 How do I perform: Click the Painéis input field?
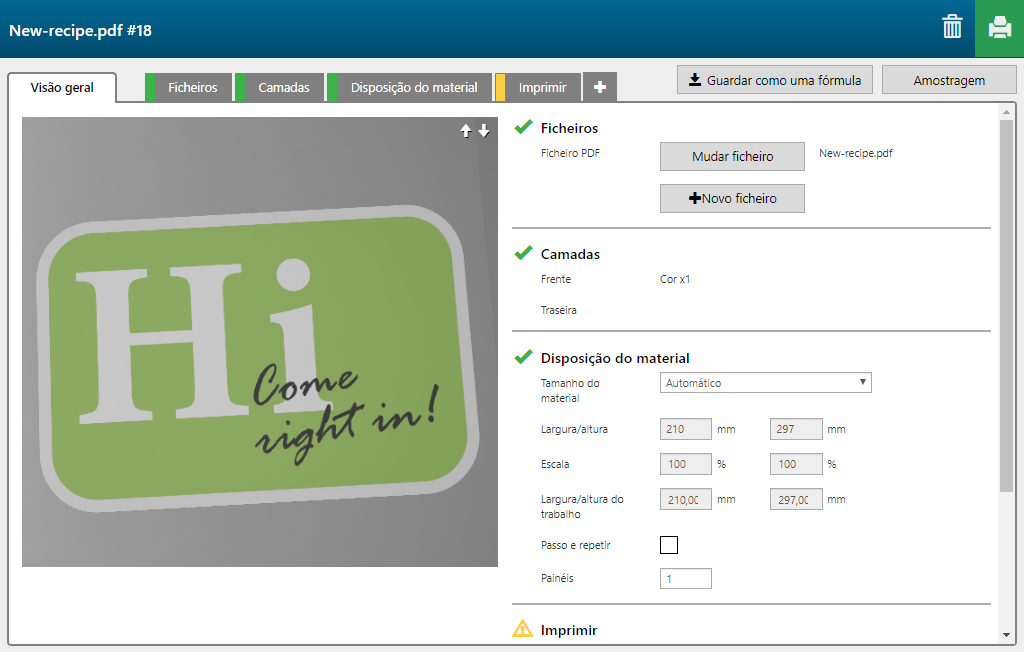(685, 578)
